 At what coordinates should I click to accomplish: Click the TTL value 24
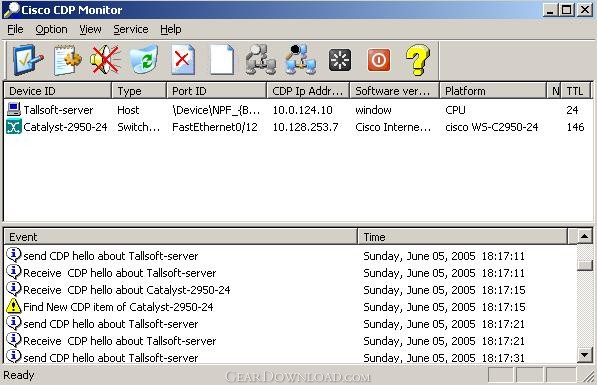pos(572,110)
